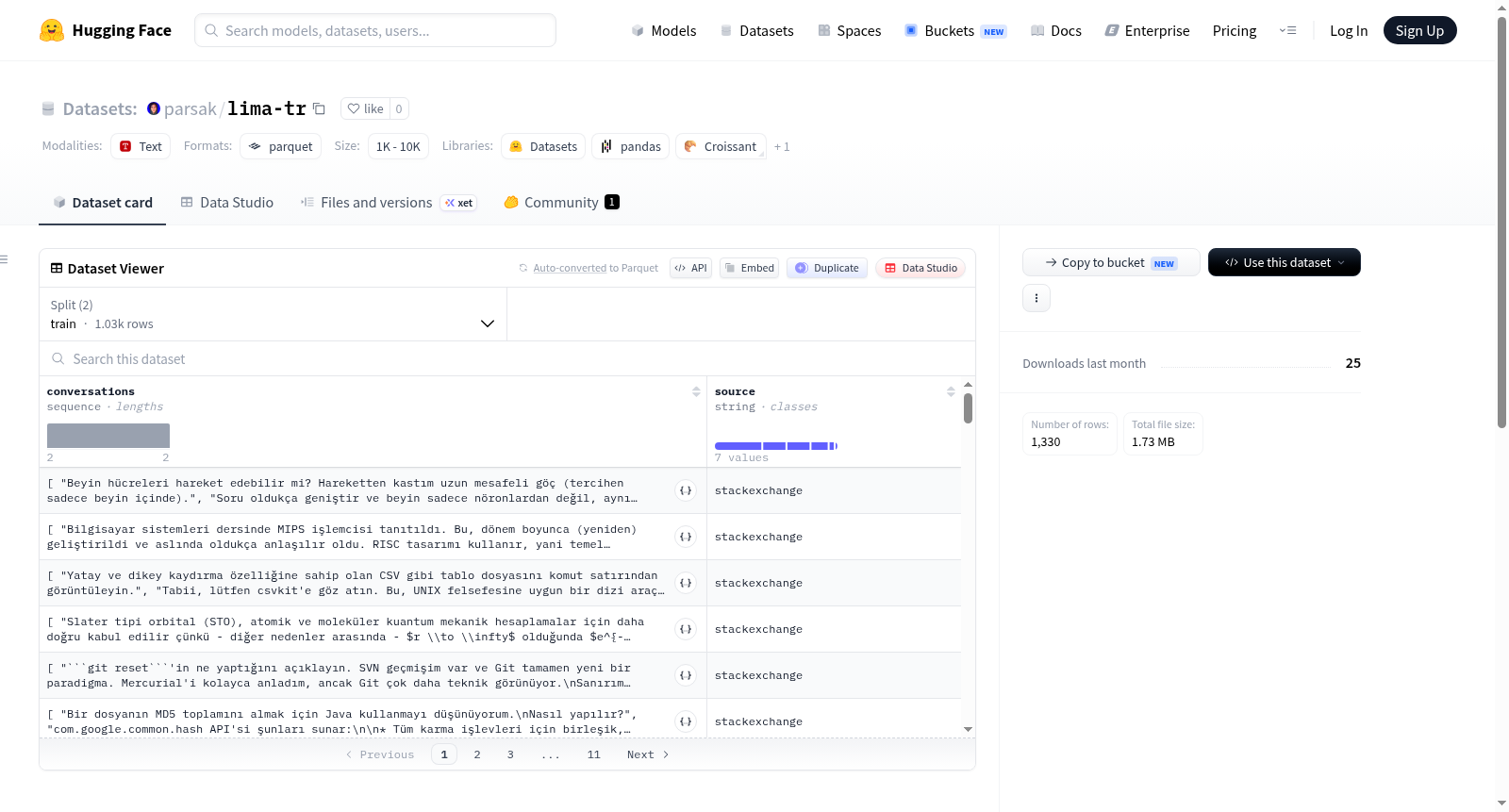The height and width of the screenshot is (812, 1509).
Task: Click the source classes distribution bar
Action: coord(776,446)
